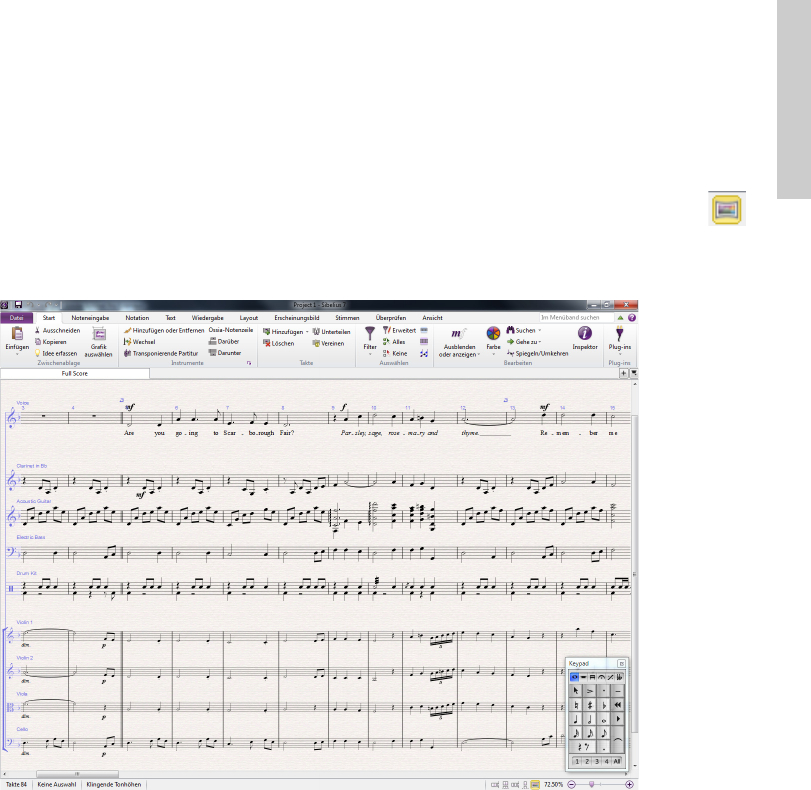The height and width of the screenshot is (790, 811).
Task: Open Filter dropdown
Action: (370, 354)
